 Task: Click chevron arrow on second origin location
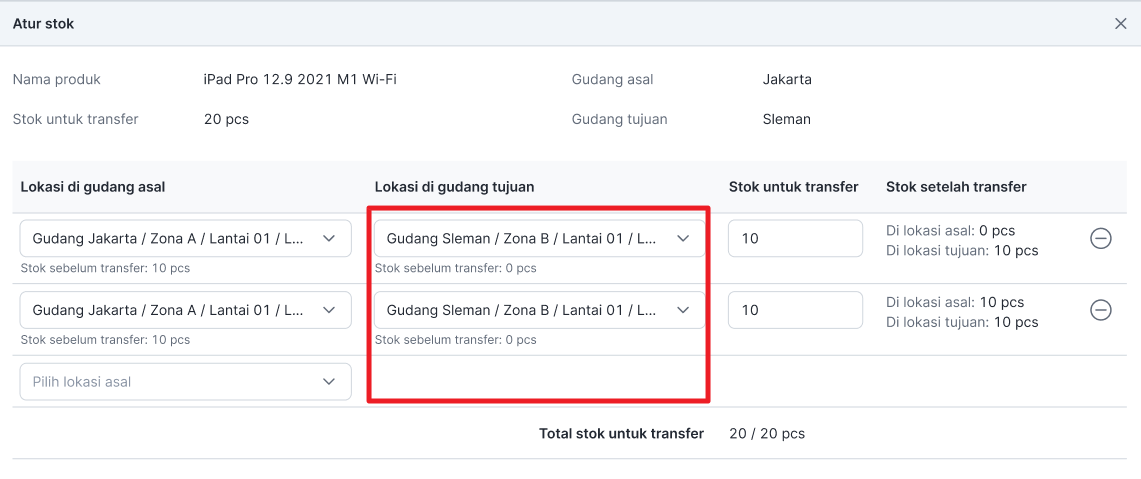[x=329, y=309]
